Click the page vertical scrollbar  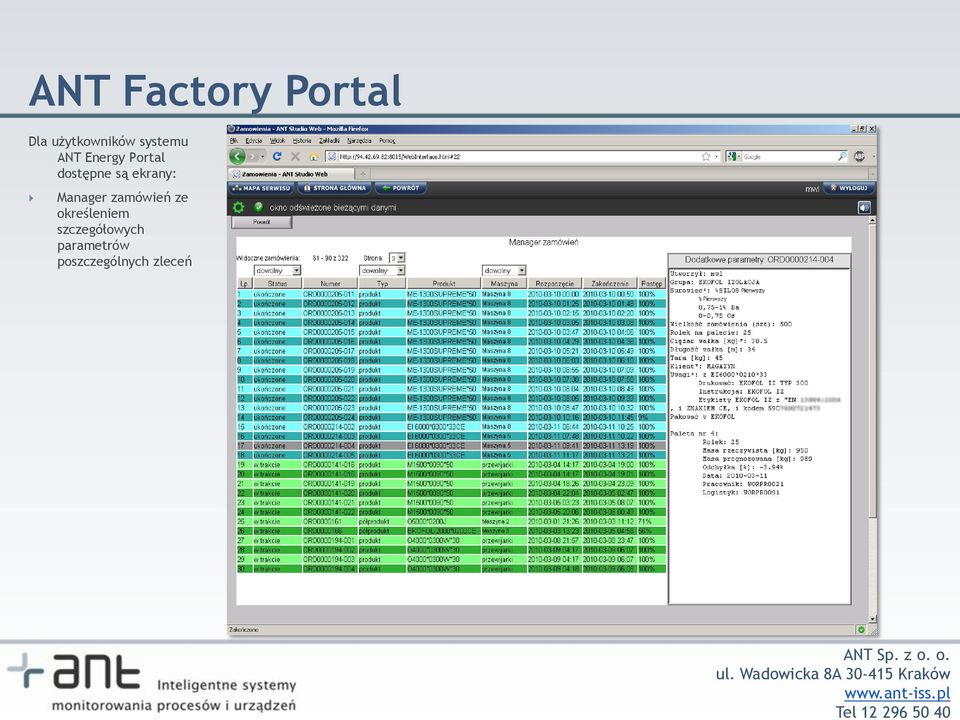click(x=872, y=418)
